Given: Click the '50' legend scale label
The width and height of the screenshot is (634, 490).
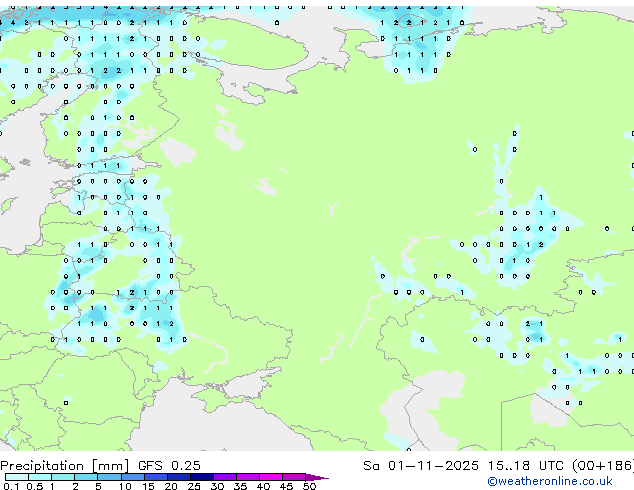Looking at the screenshot, I should click(x=309, y=486).
